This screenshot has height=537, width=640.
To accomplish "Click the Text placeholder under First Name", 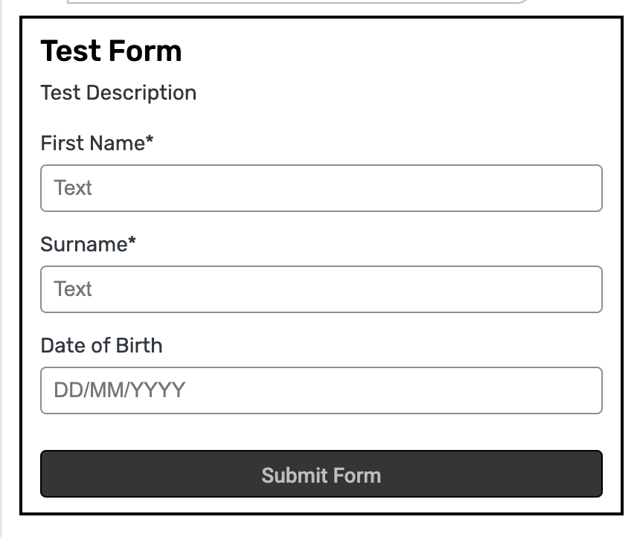I will coord(72,188).
